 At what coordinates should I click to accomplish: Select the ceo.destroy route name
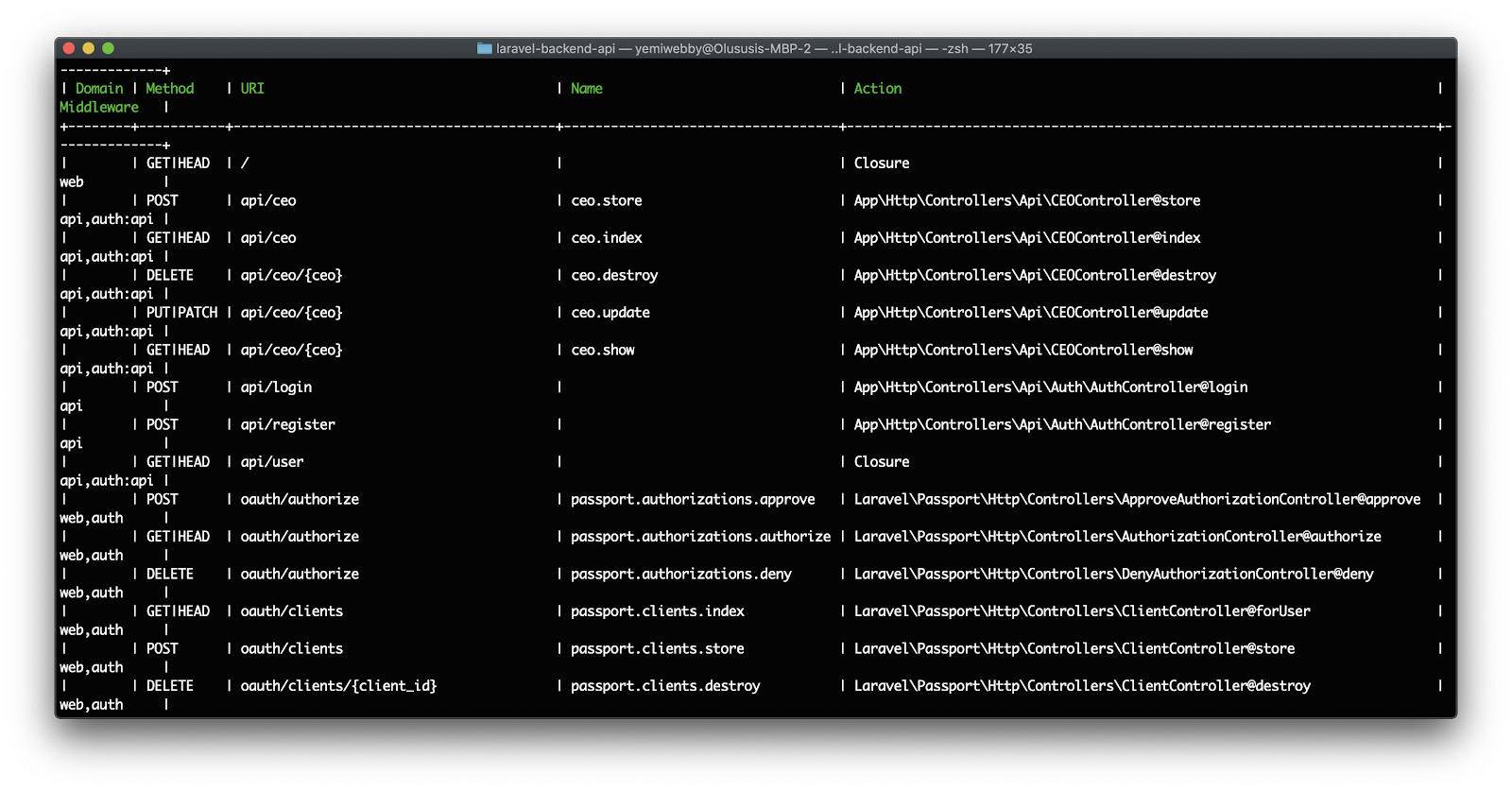click(x=614, y=275)
